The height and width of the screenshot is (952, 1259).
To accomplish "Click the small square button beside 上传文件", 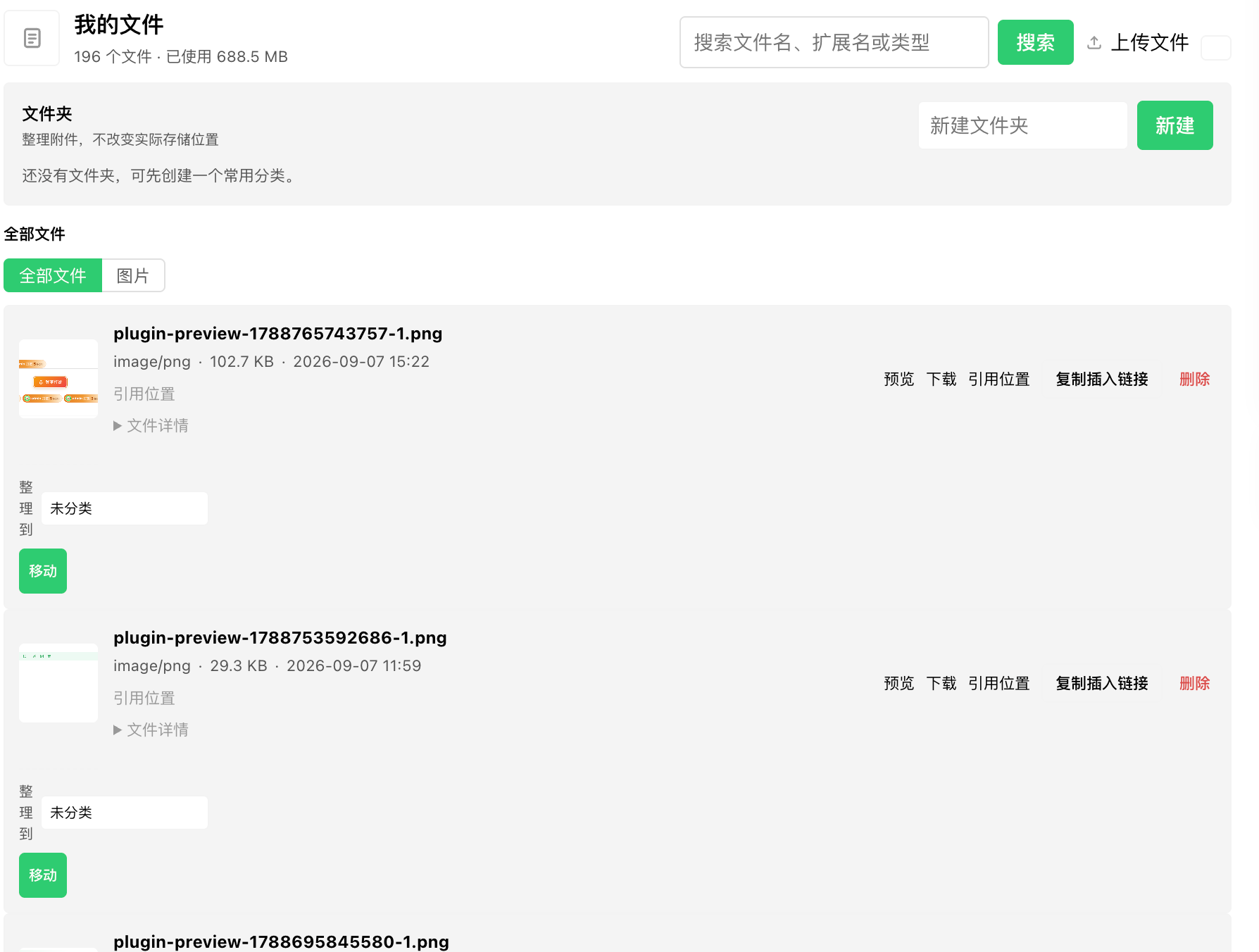I will (x=1216, y=48).
